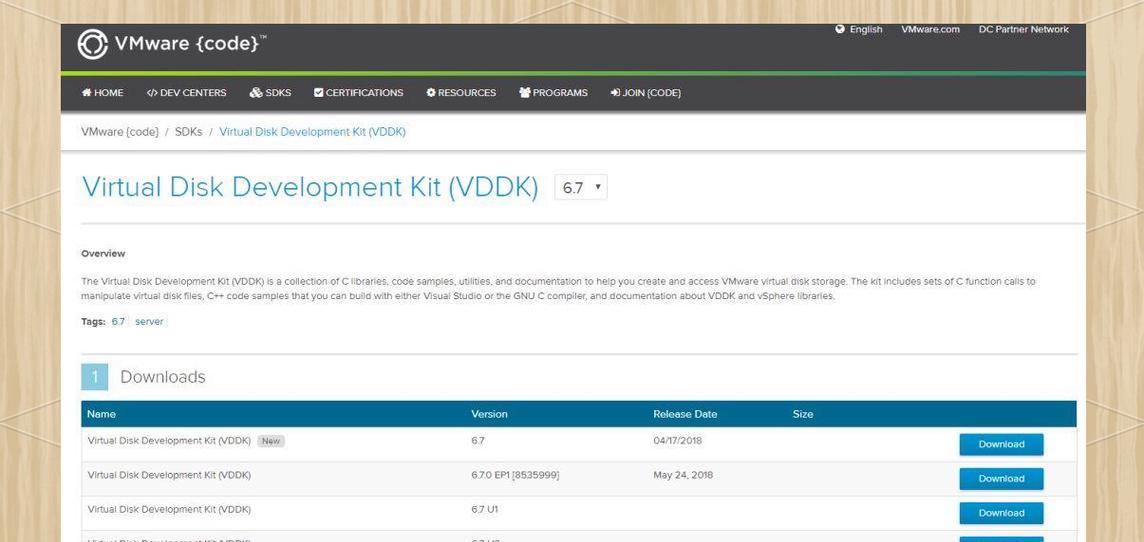
Task: Go to VMware {code} breadcrumb
Action: click(x=120, y=132)
